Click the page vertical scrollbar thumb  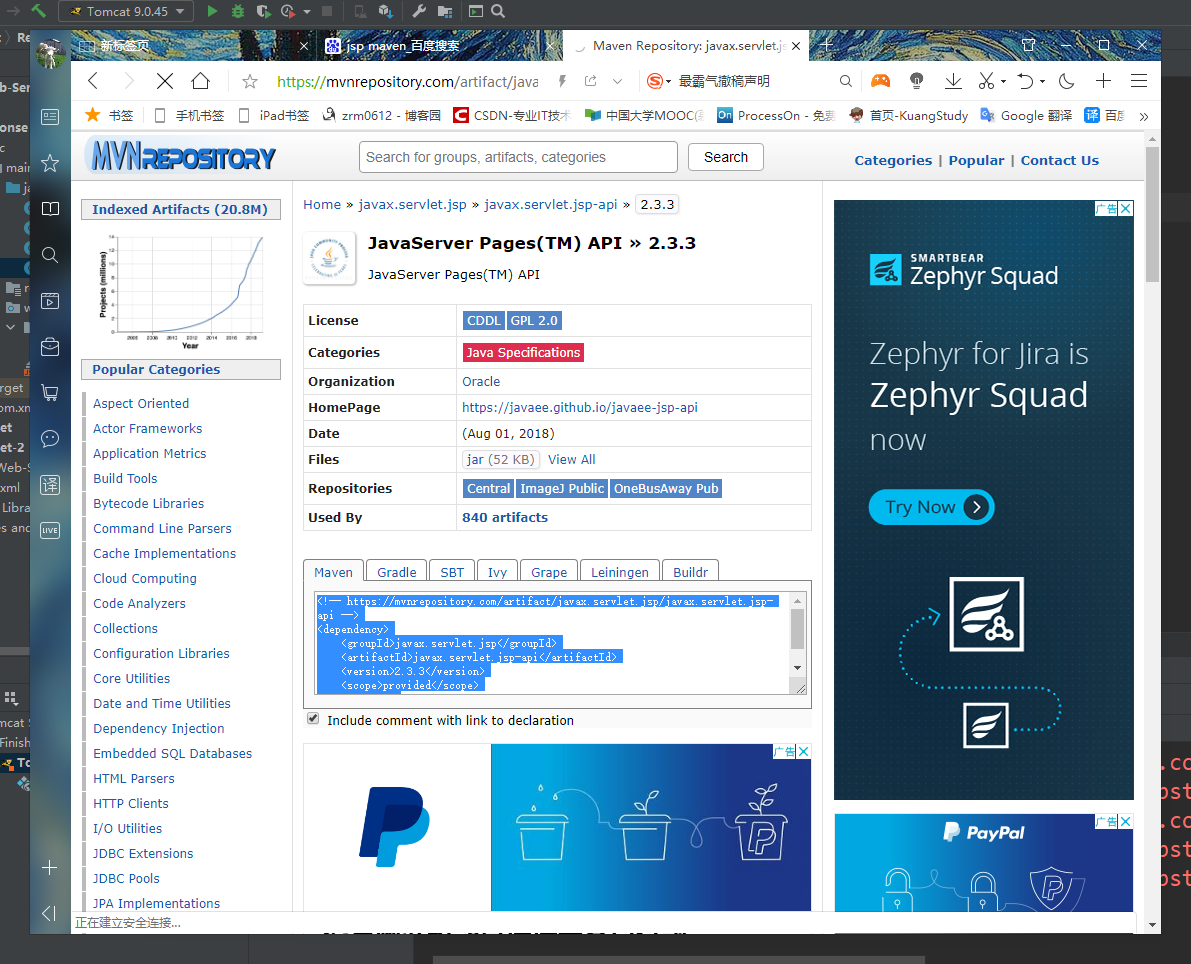tap(1152, 214)
